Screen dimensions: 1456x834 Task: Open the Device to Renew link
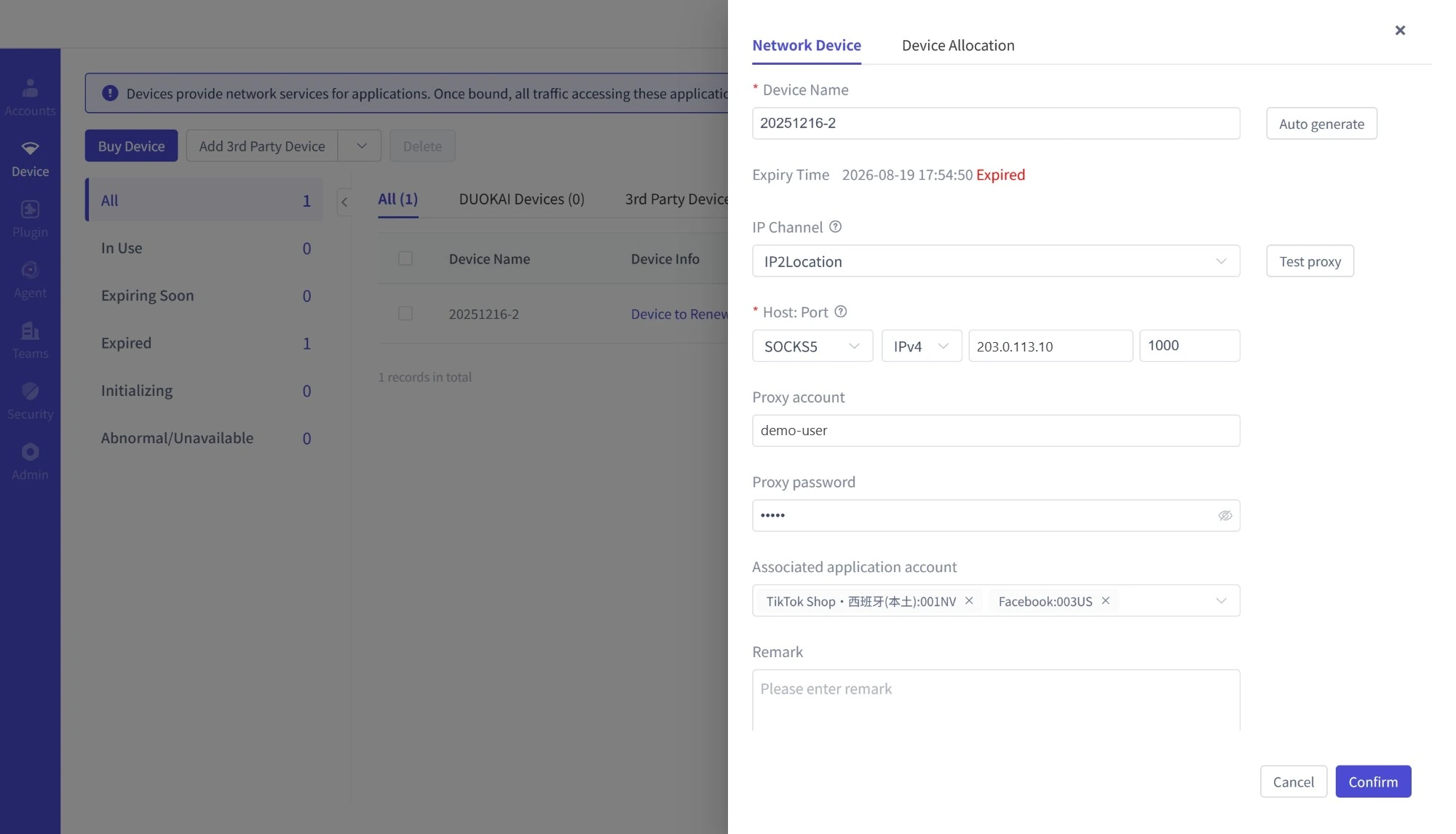point(678,314)
